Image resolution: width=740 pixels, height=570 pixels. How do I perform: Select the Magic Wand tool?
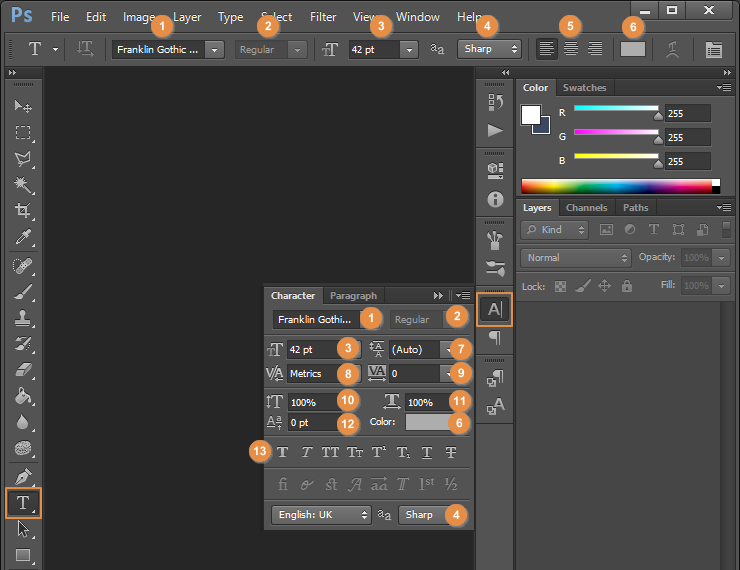[x=23, y=184]
